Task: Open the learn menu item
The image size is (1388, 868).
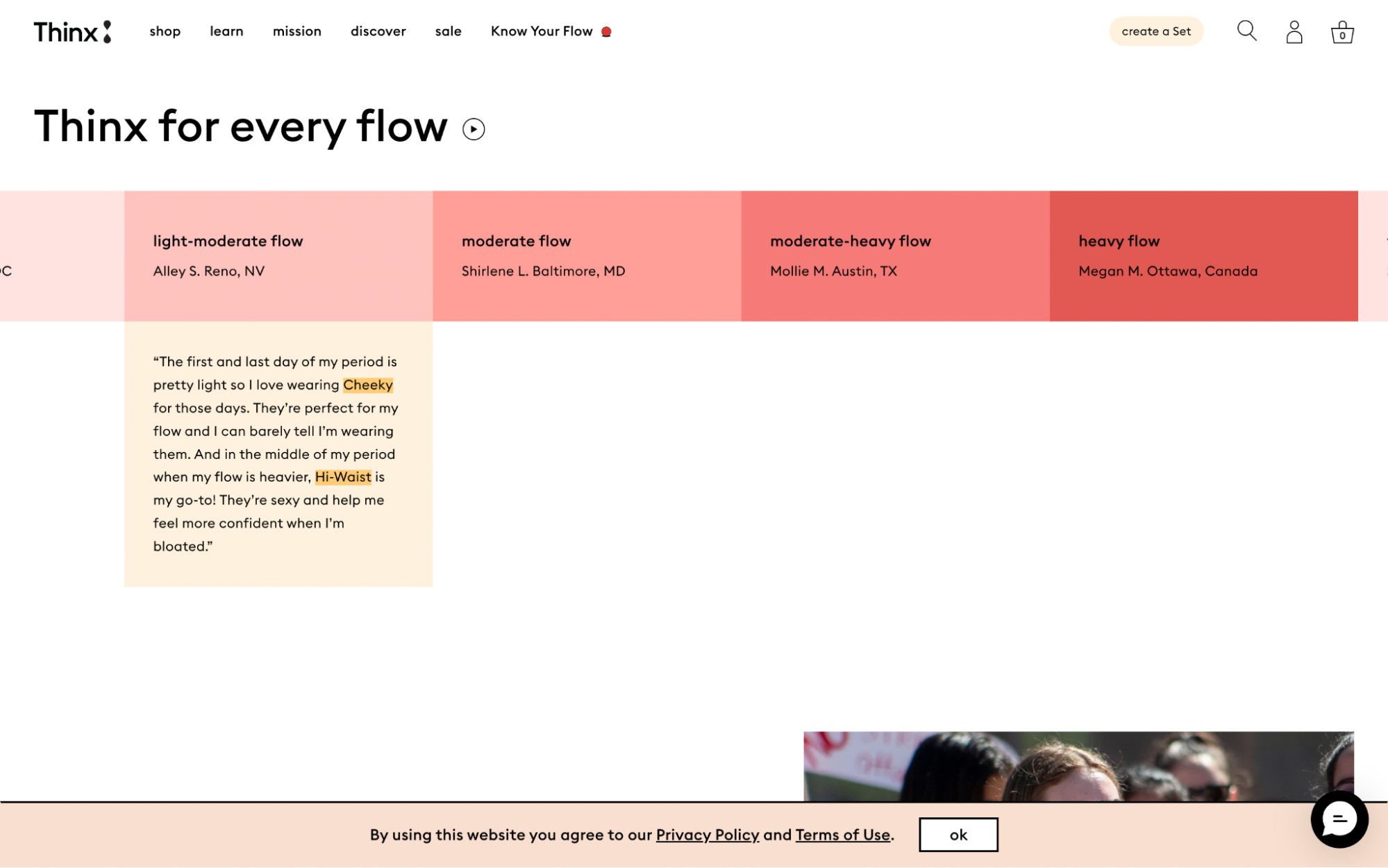Action: [x=226, y=30]
